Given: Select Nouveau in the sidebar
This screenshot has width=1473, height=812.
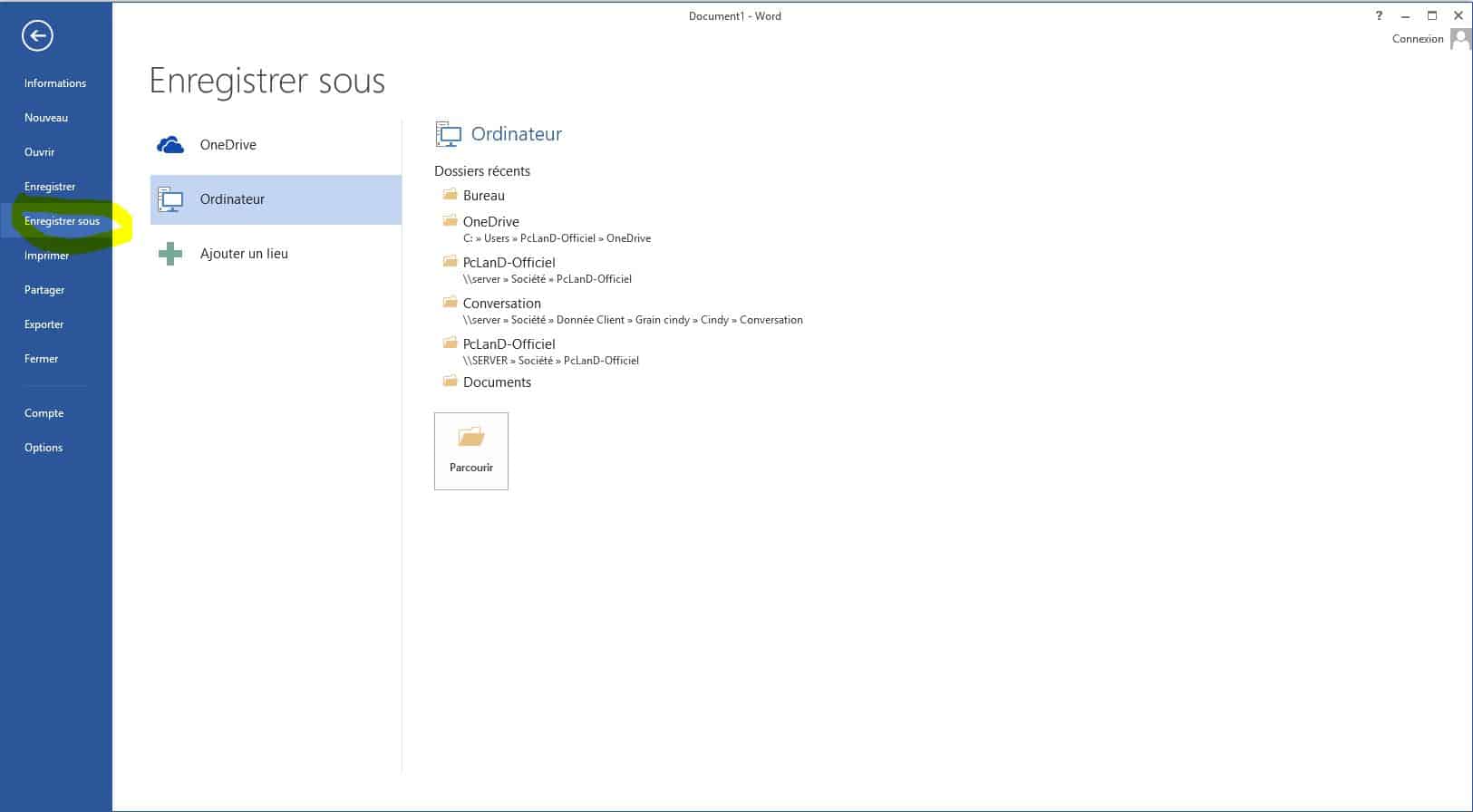Looking at the screenshot, I should click(x=46, y=118).
